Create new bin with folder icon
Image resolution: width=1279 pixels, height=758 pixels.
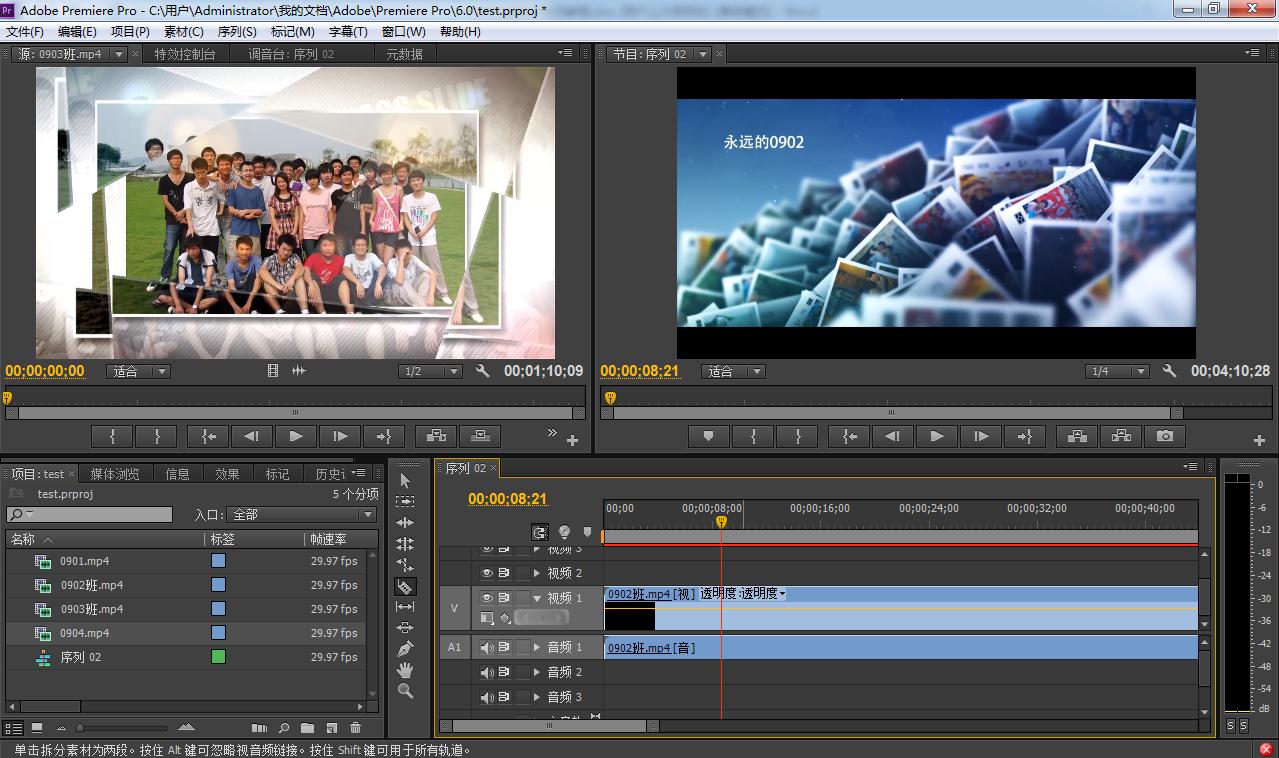(x=307, y=728)
